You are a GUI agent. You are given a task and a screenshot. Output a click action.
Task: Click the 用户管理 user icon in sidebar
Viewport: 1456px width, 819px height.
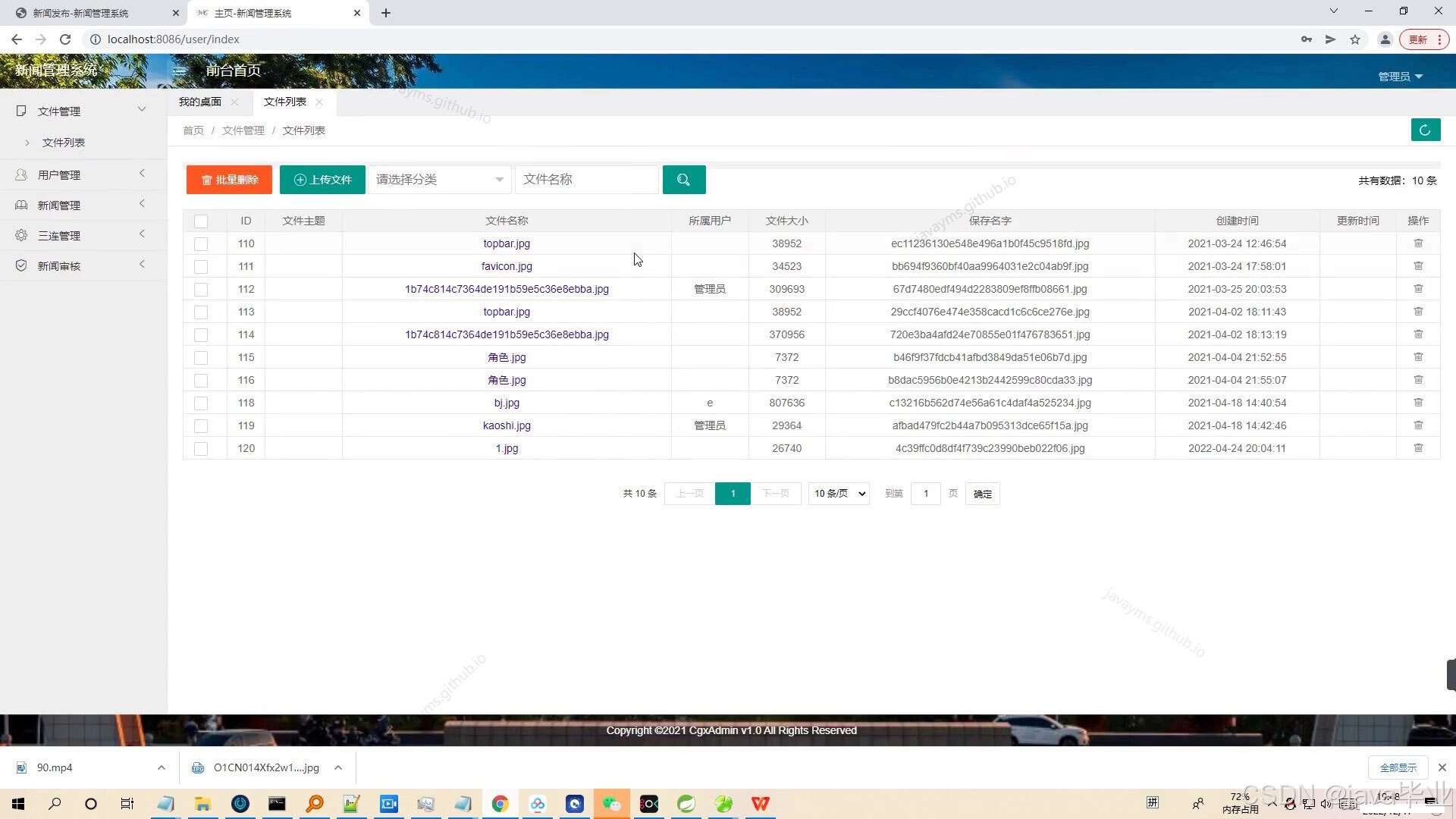(x=21, y=174)
